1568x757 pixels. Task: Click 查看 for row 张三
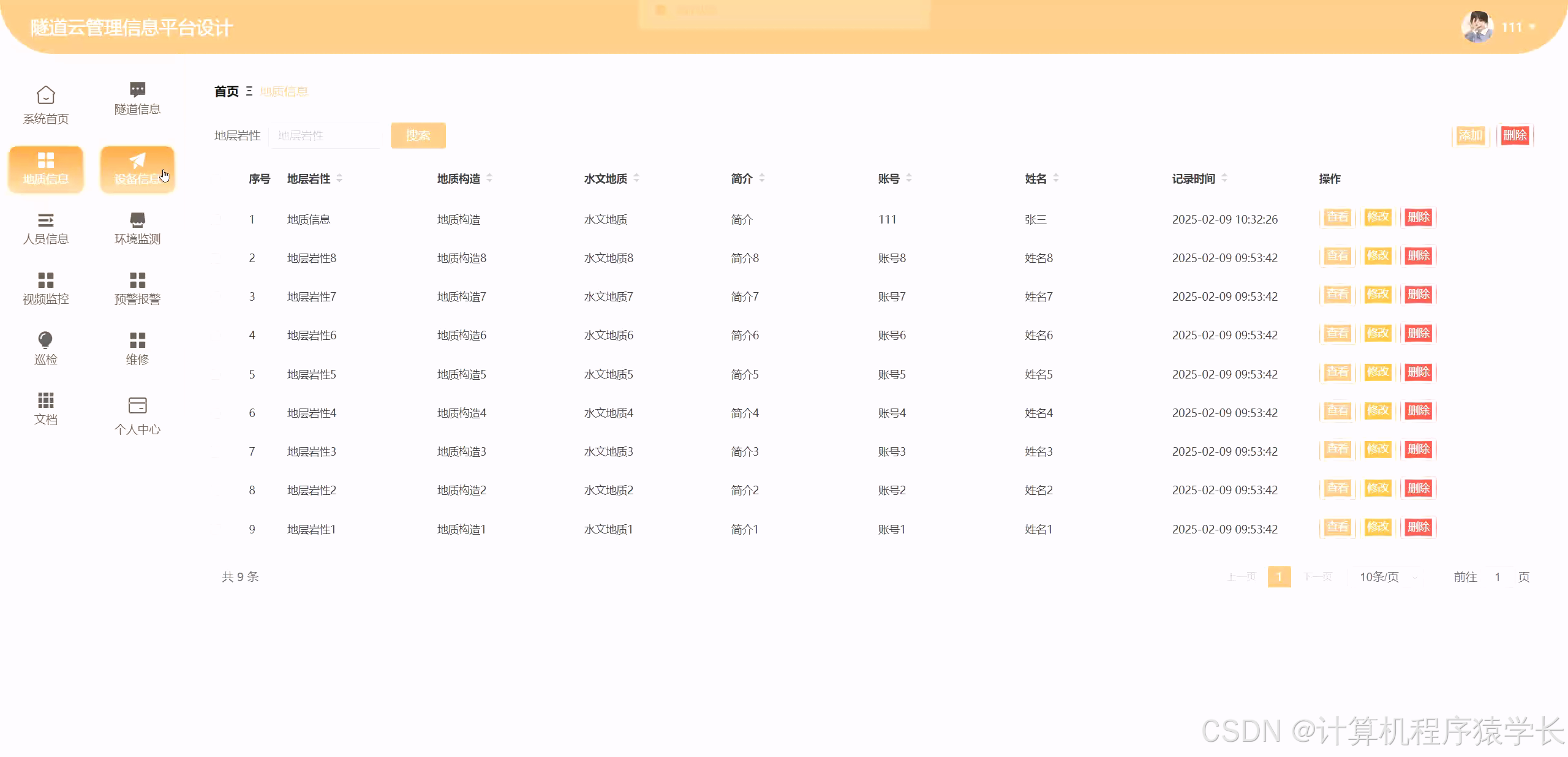click(1338, 217)
